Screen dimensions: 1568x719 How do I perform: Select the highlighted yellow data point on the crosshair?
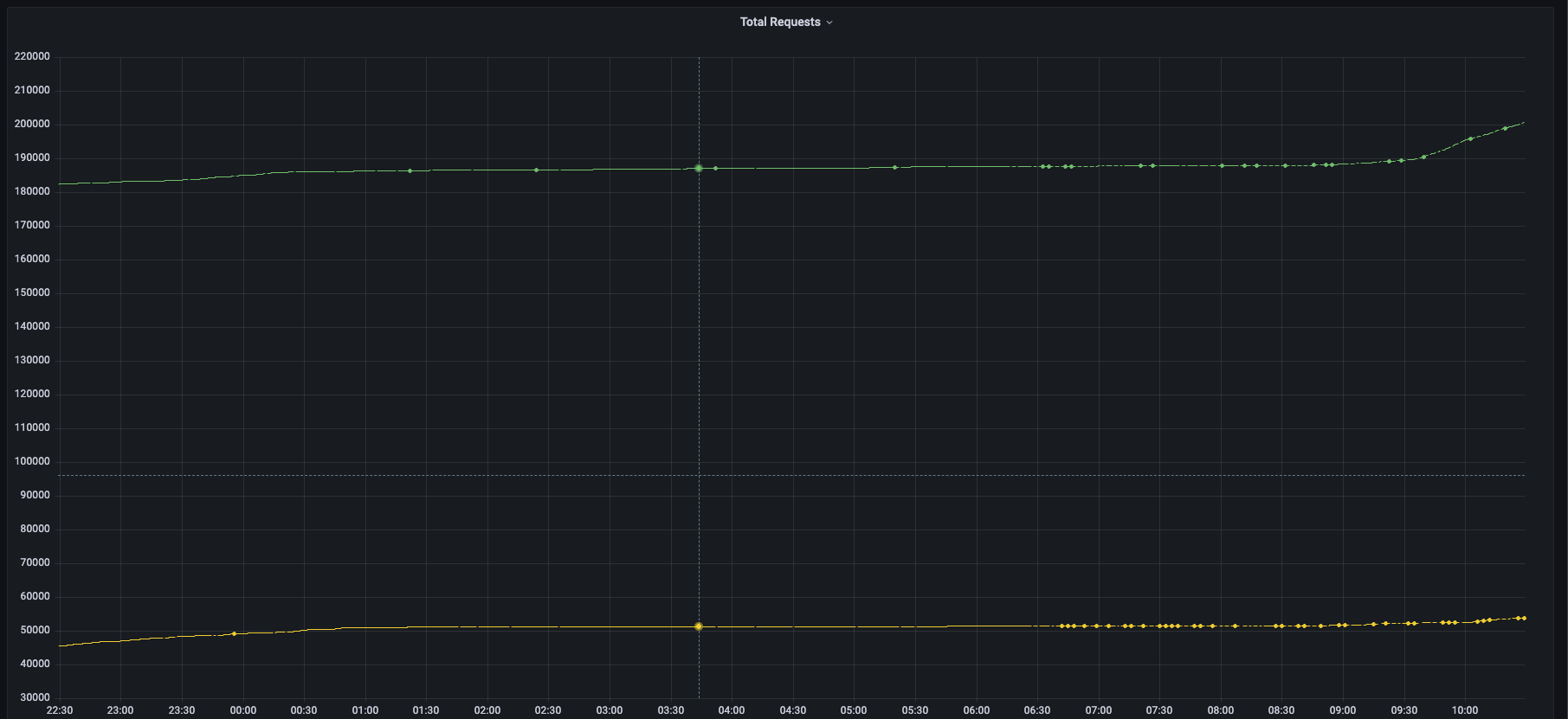tap(699, 626)
